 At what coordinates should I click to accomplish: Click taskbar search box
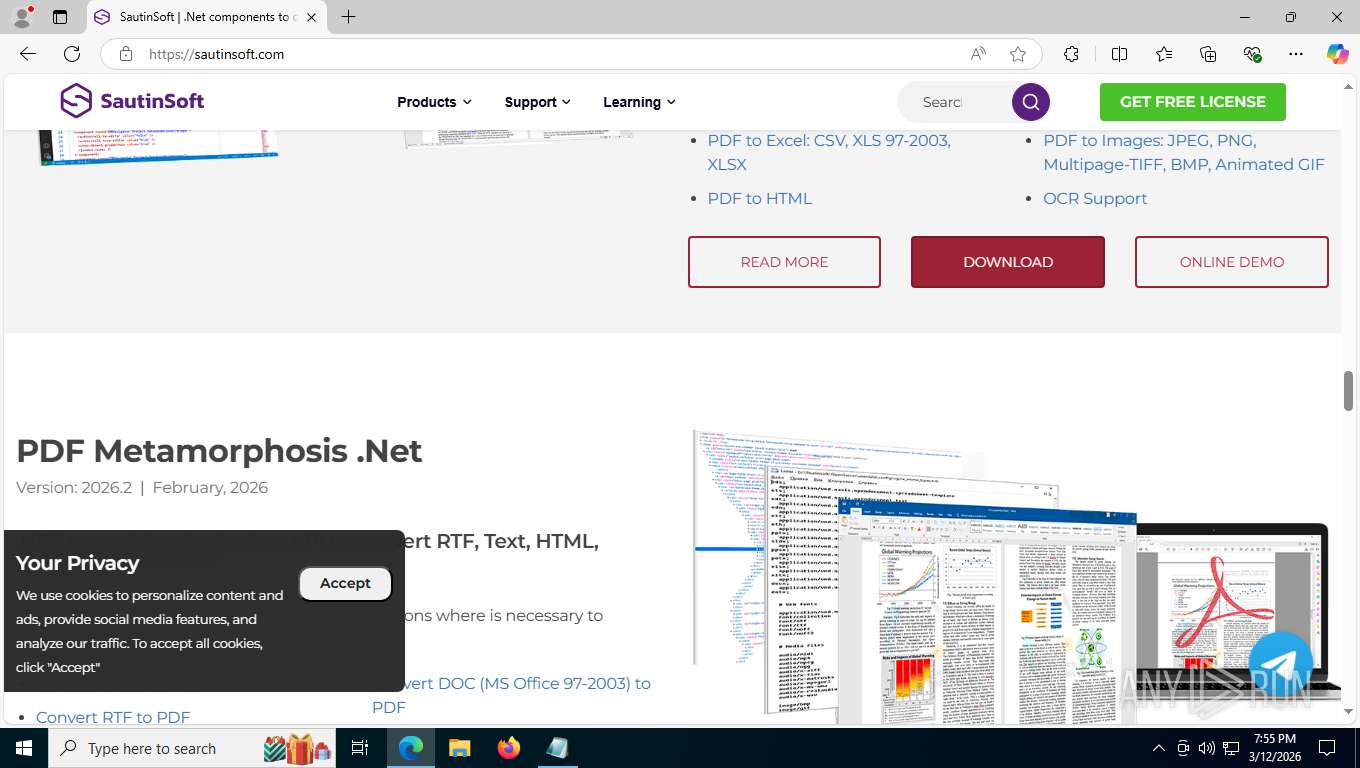point(193,748)
